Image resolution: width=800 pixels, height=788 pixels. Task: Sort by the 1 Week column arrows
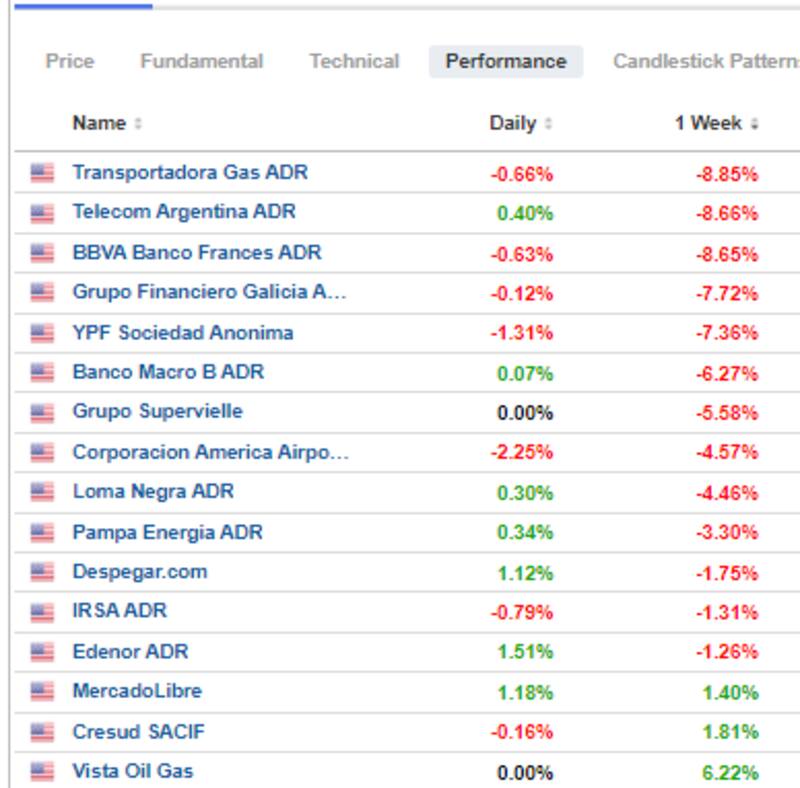[x=754, y=124]
